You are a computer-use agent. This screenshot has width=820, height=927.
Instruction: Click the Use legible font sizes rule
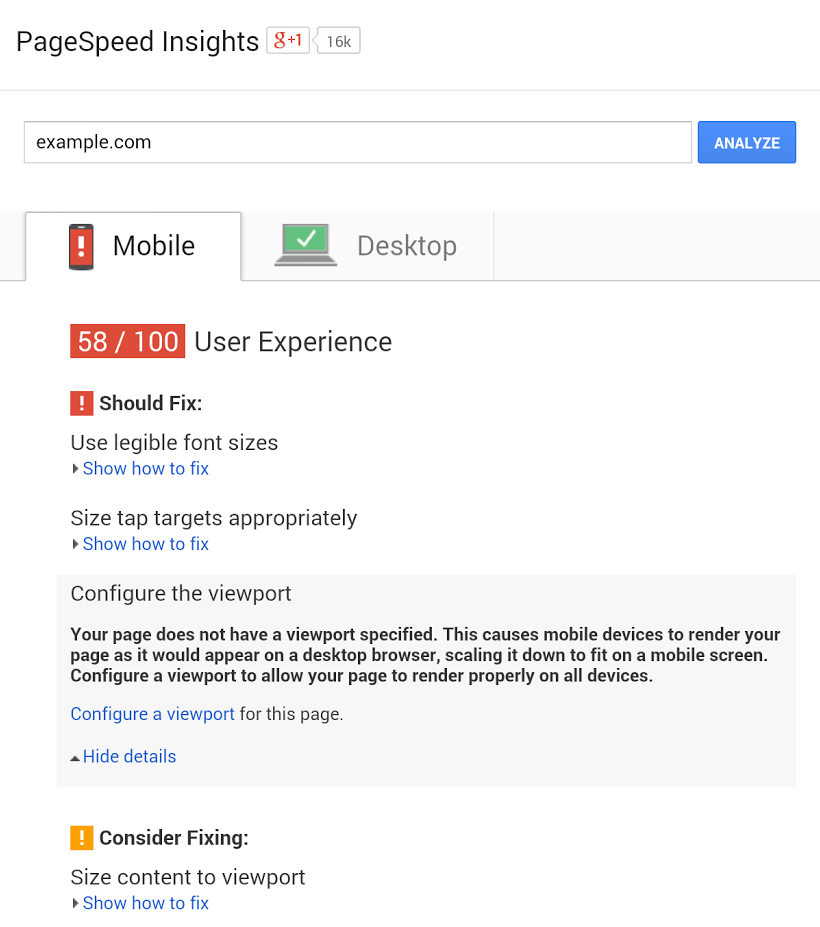(x=174, y=443)
